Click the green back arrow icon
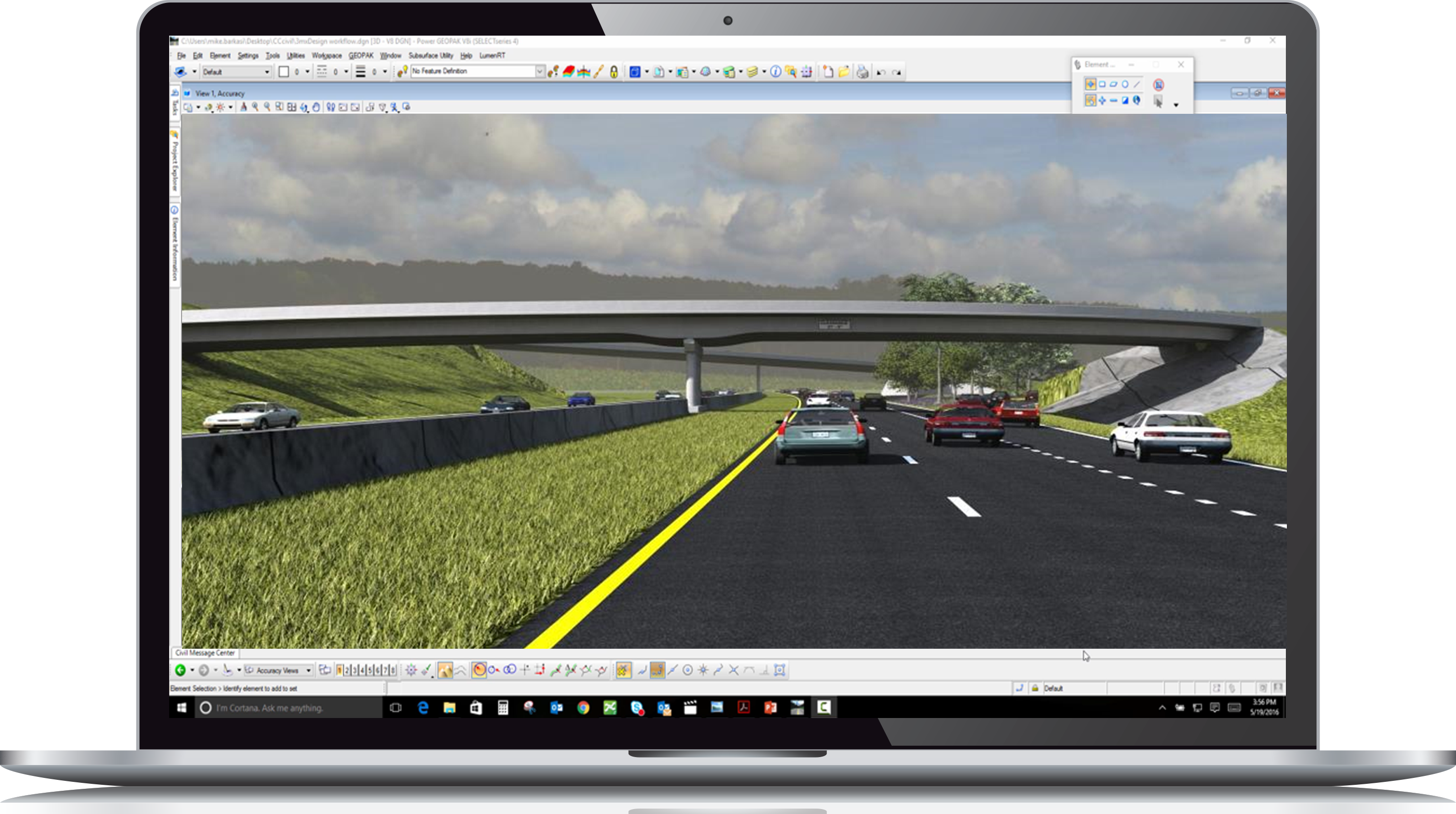Image resolution: width=1456 pixels, height=814 pixels. pyautogui.click(x=181, y=670)
